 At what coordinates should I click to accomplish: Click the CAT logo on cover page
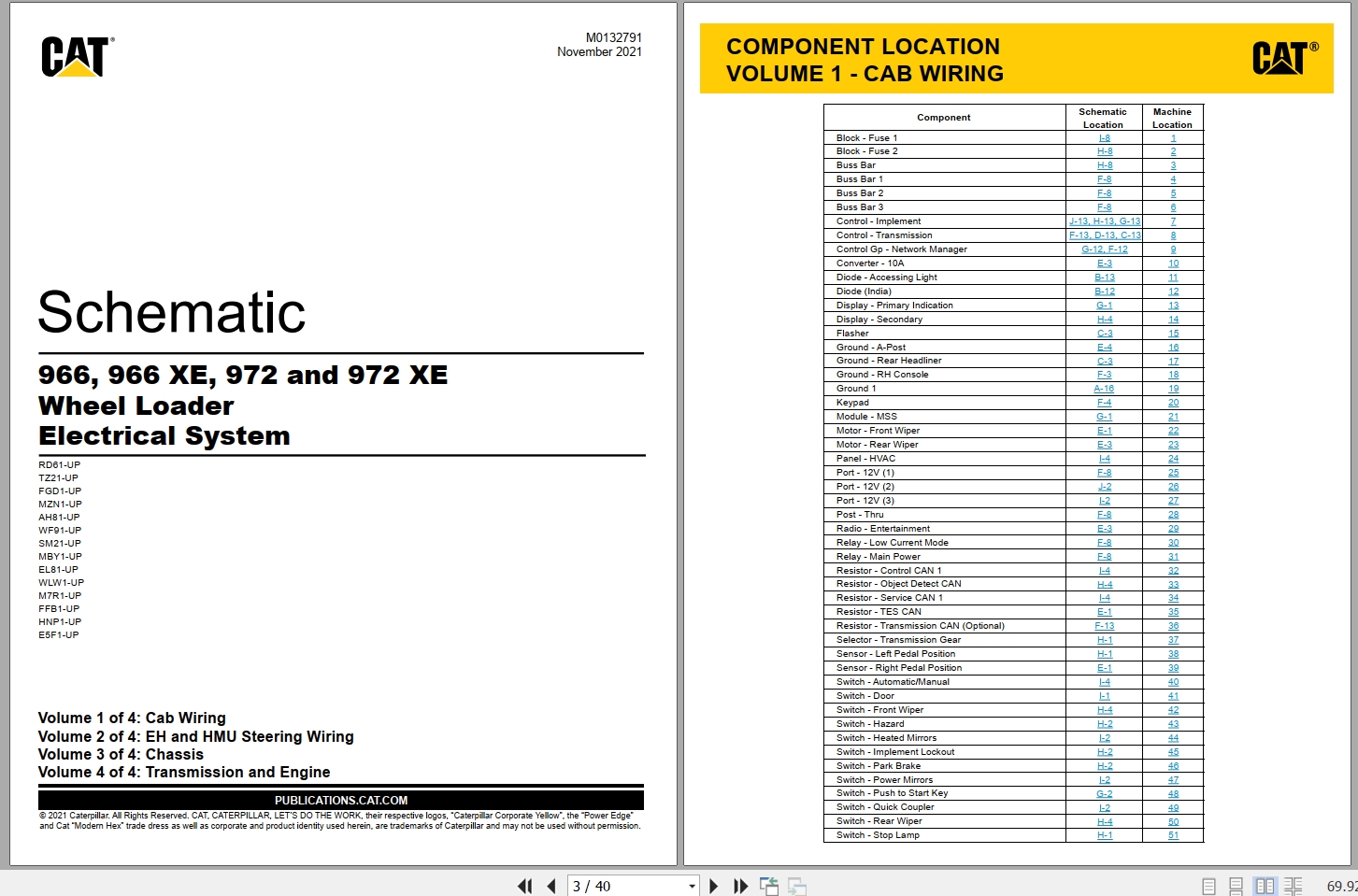(77, 57)
